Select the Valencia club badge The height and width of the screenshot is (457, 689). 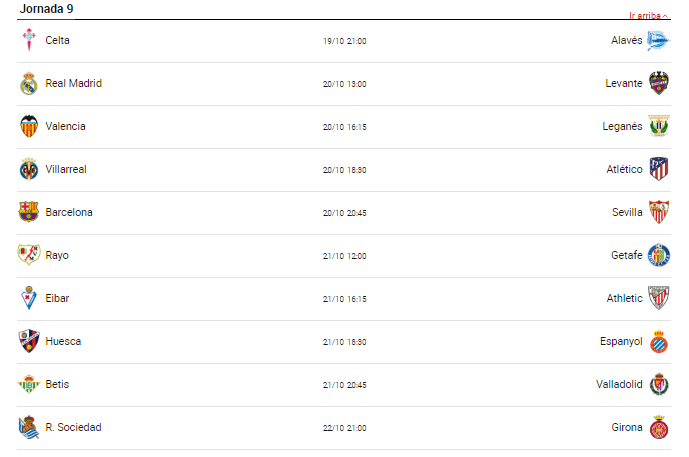point(28,126)
